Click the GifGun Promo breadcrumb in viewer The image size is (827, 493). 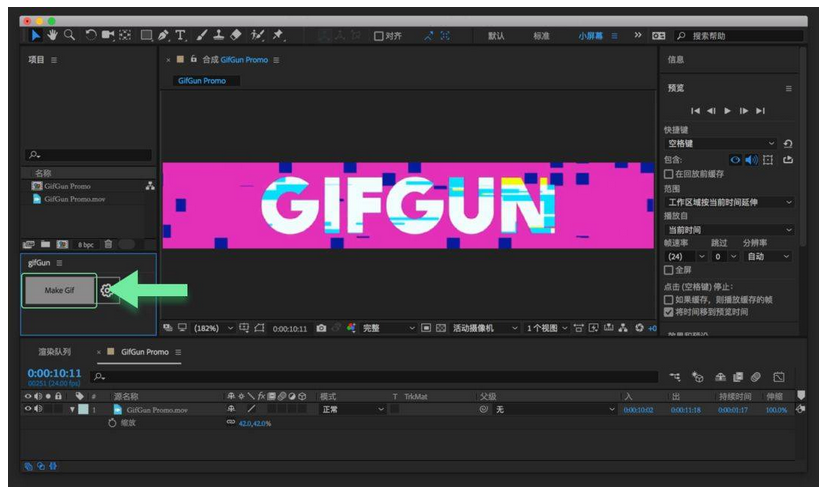[202, 81]
